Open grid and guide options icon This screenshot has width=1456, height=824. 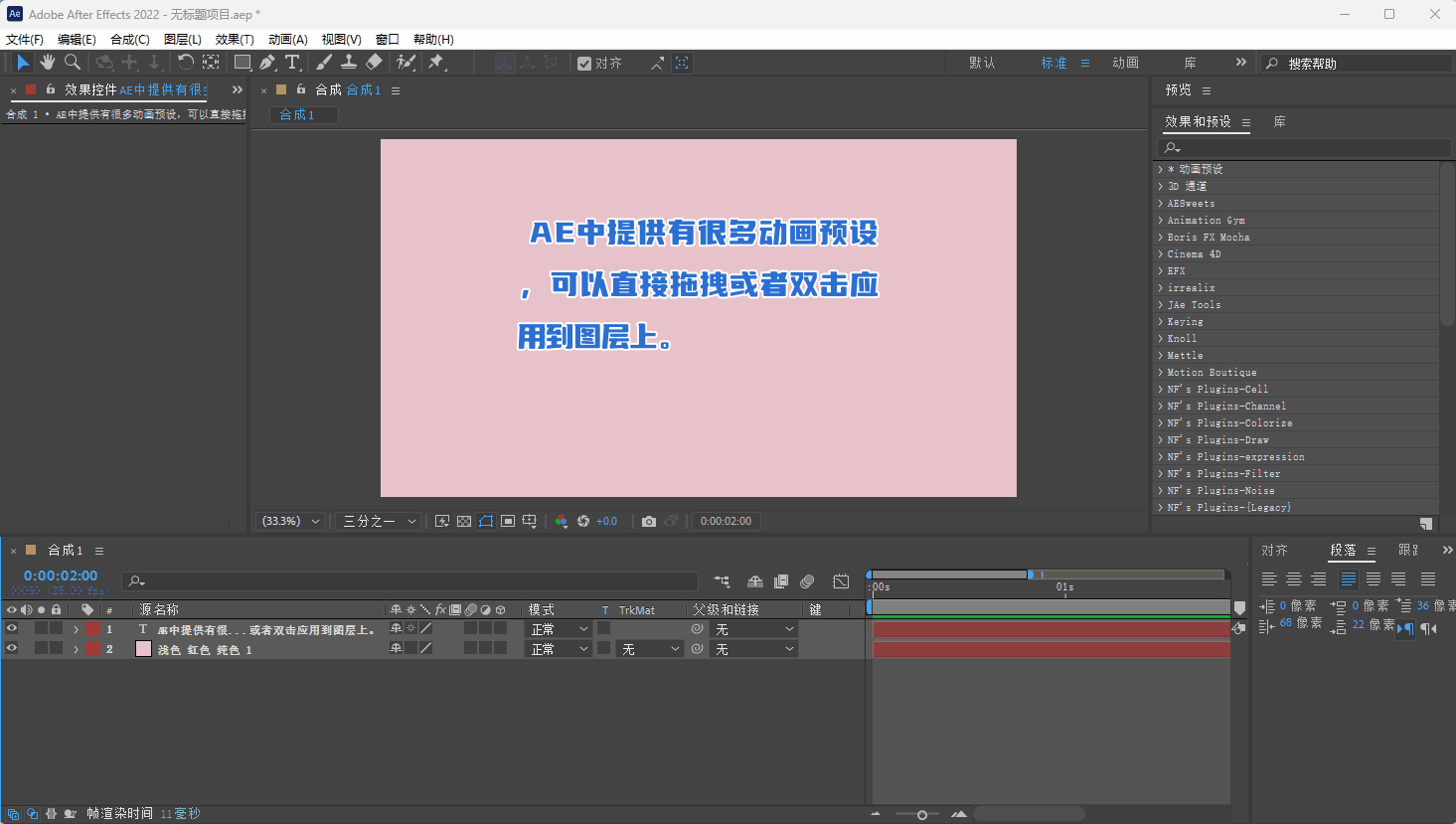[530, 521]
